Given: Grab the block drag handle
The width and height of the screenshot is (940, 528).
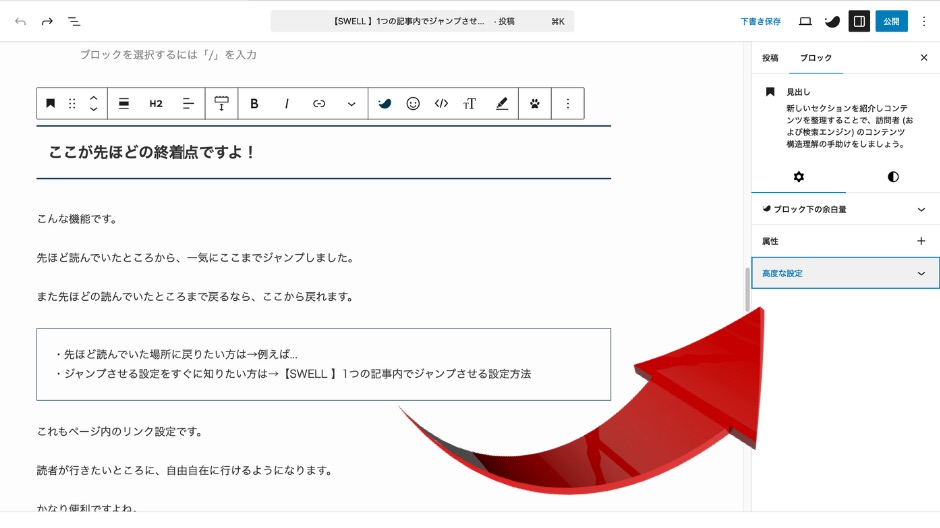Looking at the screenshot, I should point(72,104).
